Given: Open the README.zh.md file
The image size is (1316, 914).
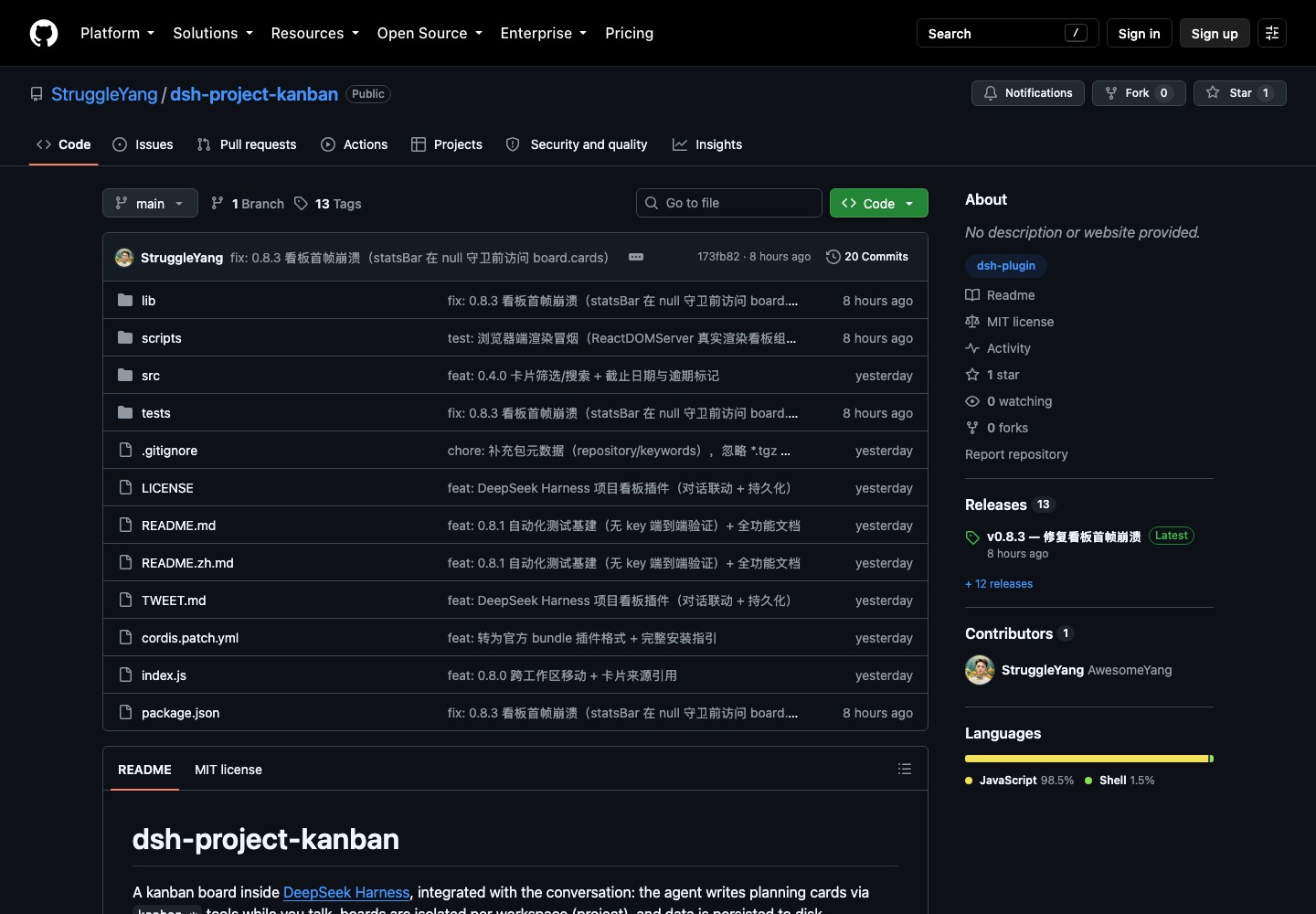Looking at the screenshot, I should coord(187,563).
